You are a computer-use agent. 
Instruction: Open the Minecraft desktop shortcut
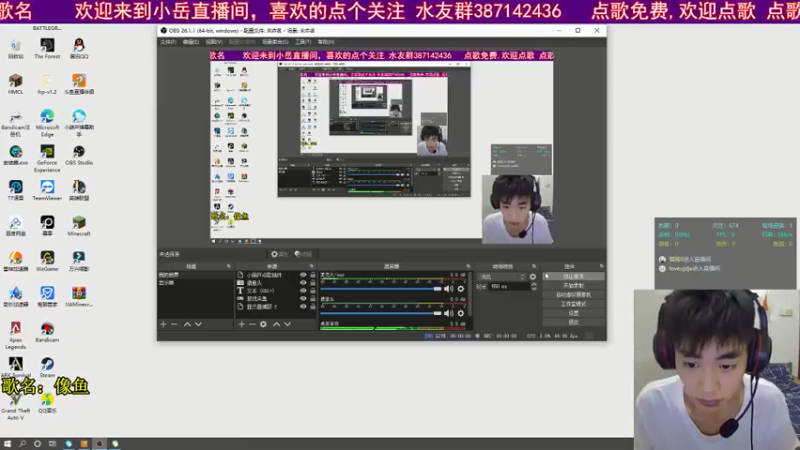[79, 226]
